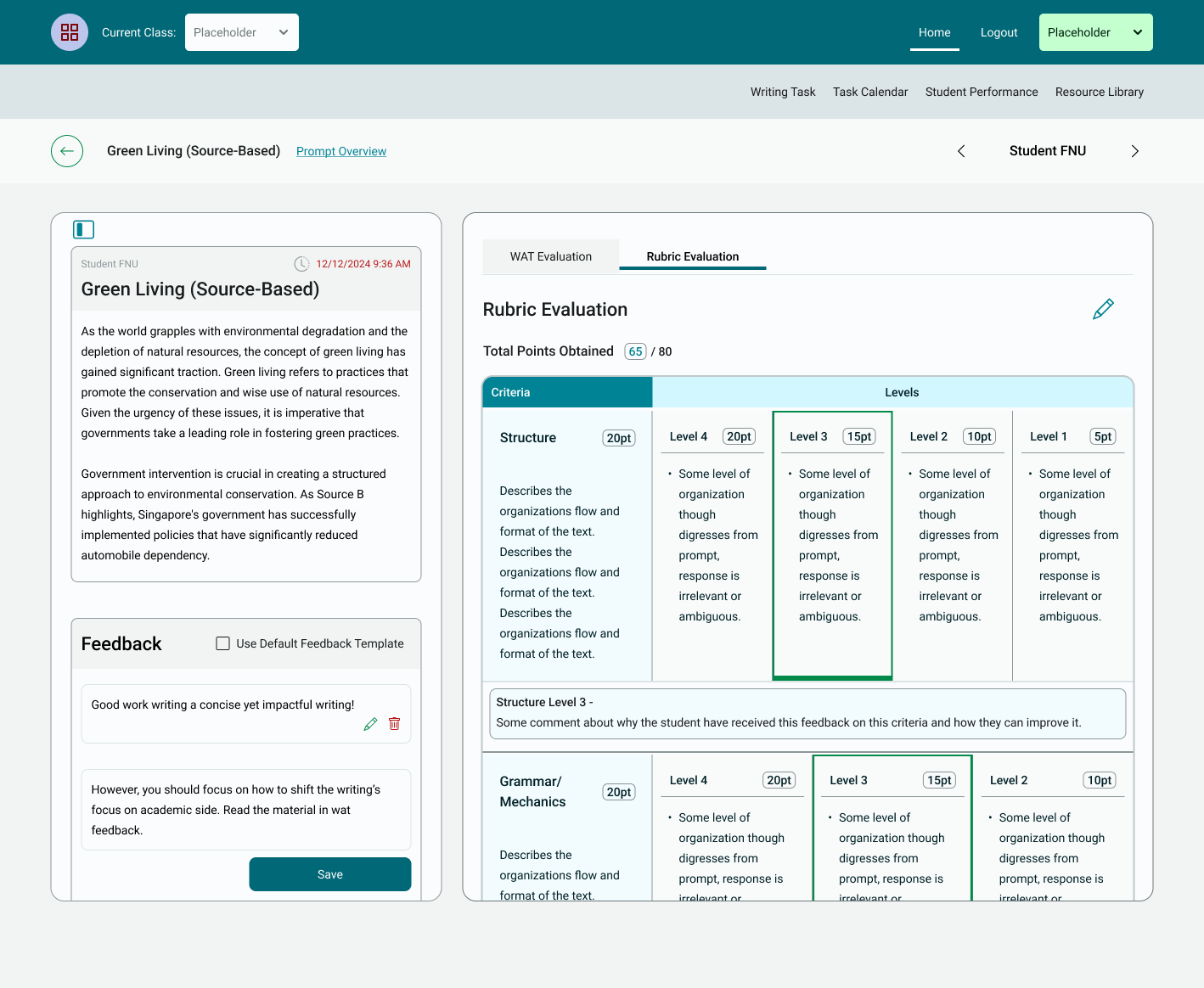Click the clock icon next to submission date
The height and width of the screenshot is (988, 1204).
(301, 263)
